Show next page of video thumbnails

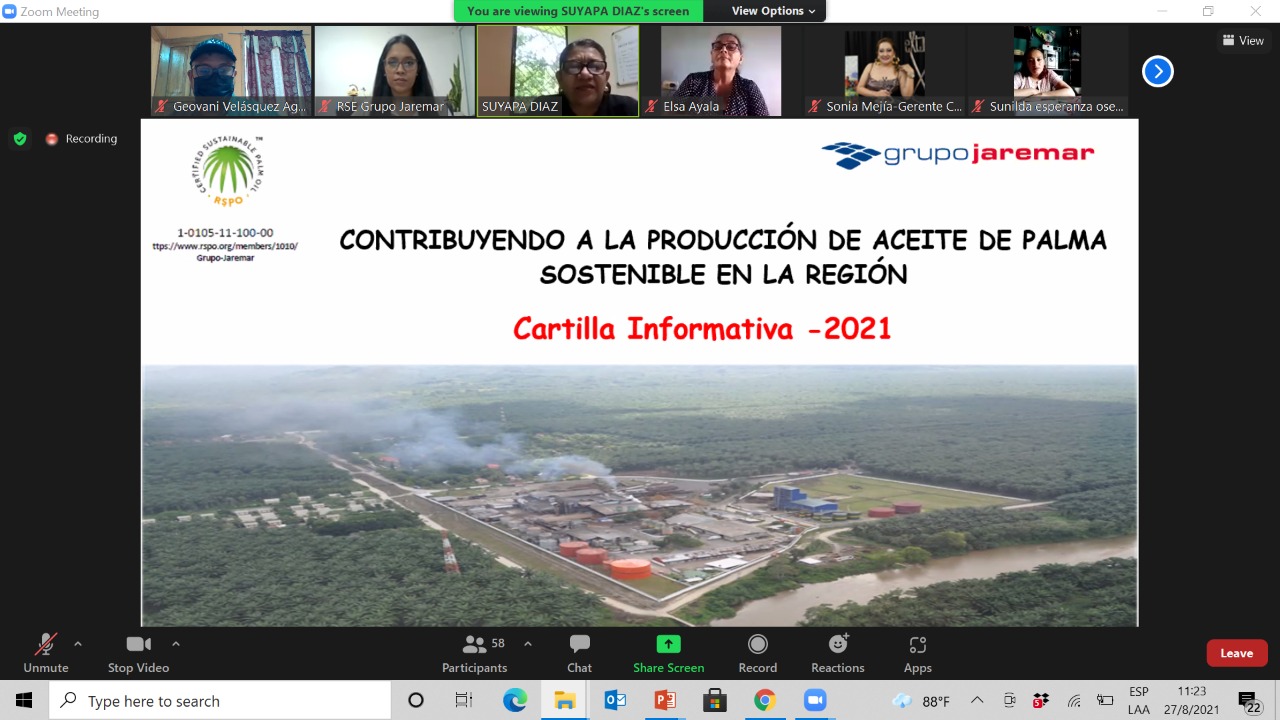(1157, 71)
